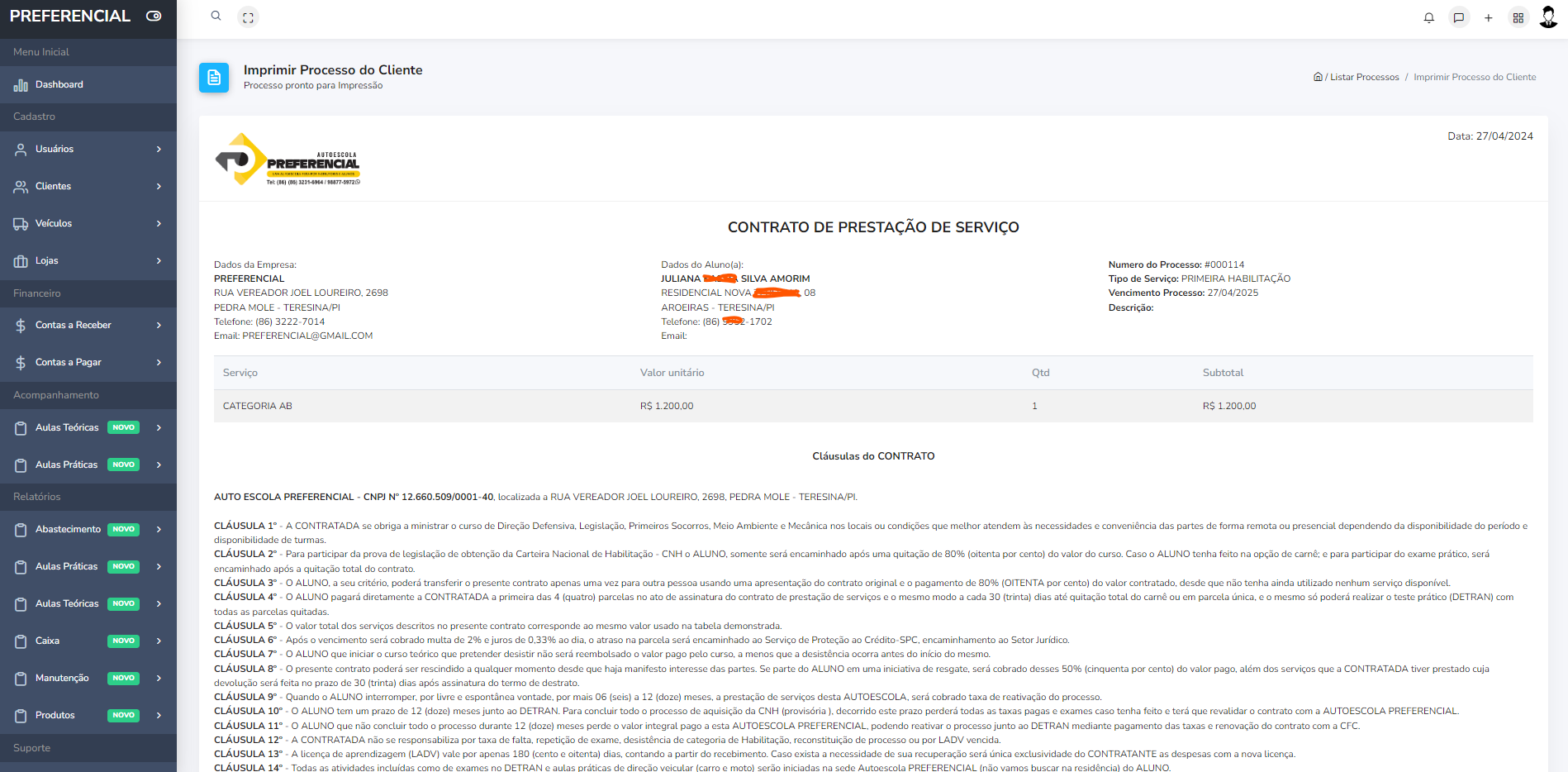Open the Lojas menu item

coord(88,261)
